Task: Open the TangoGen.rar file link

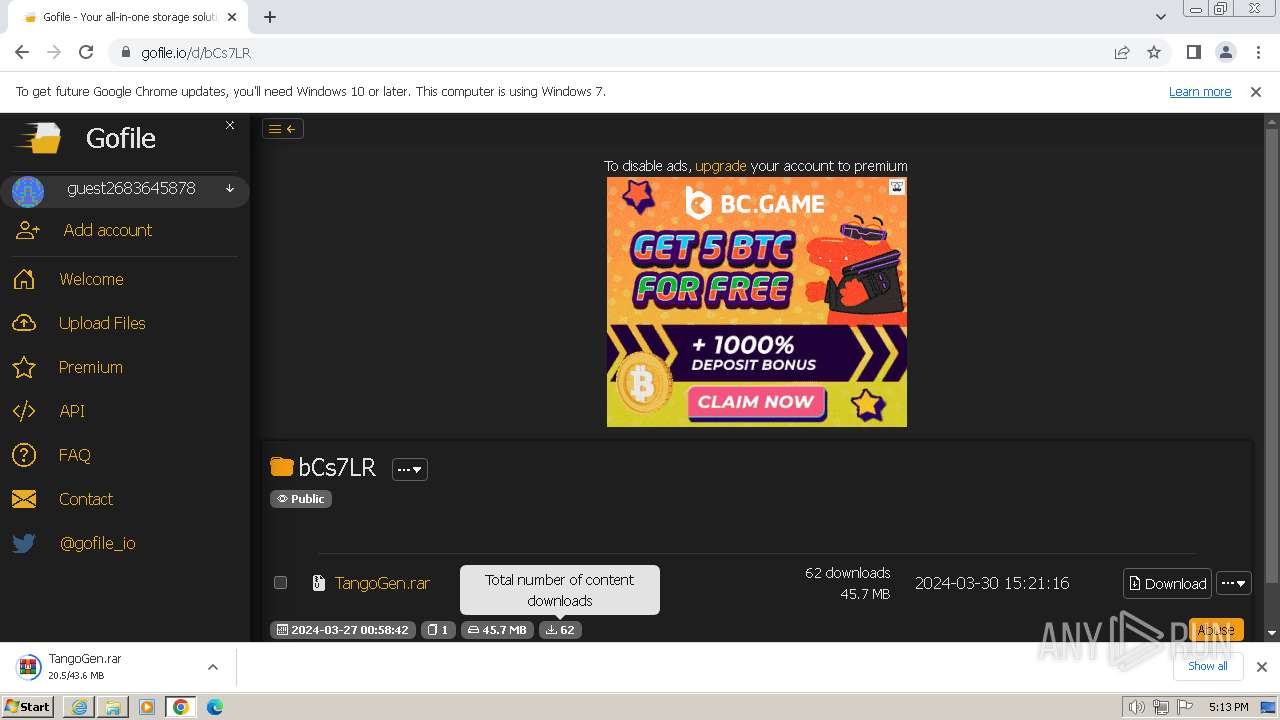Action: [x=382, y=583]
